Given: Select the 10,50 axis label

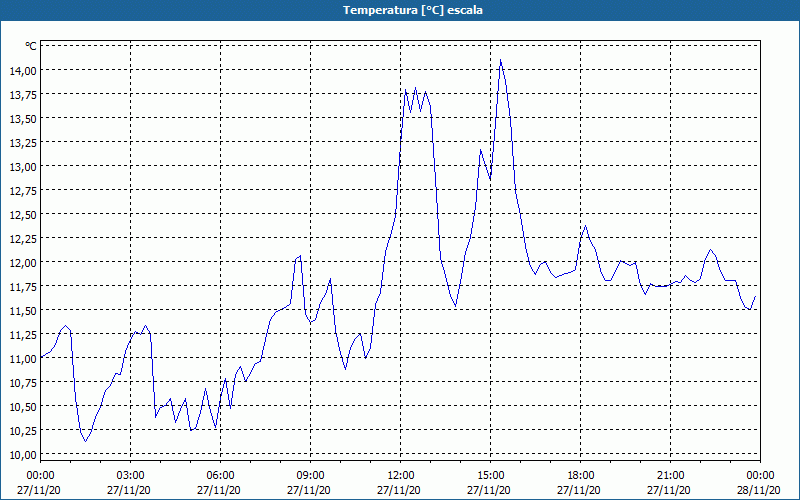Looking at the screenshot, I should coord(23,407).
